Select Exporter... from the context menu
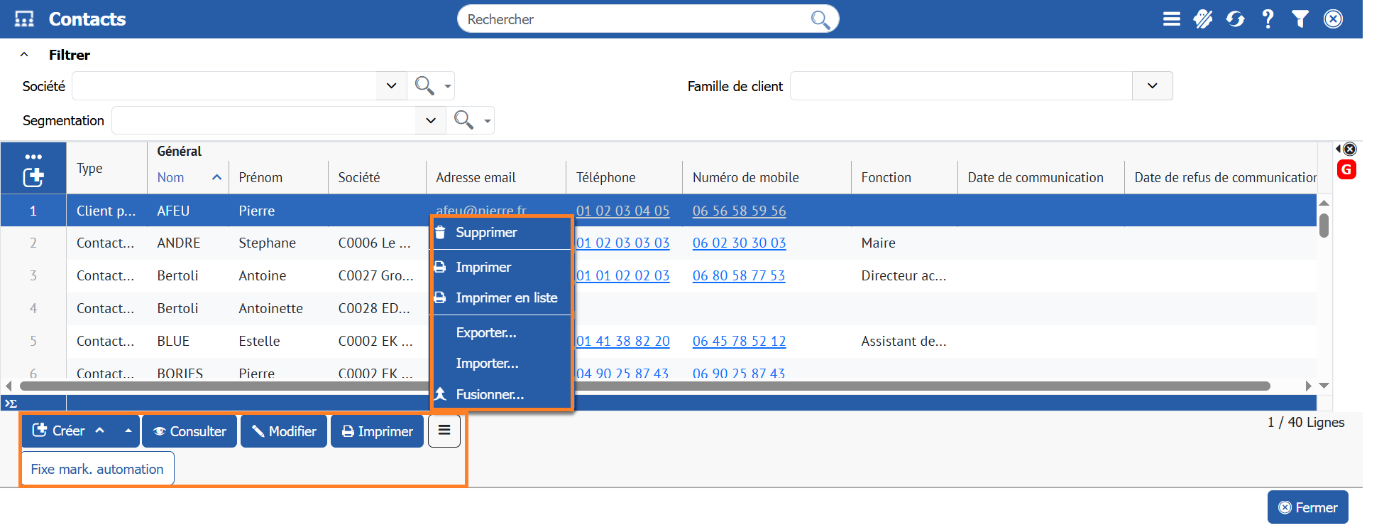This screenshot has width=1384, height=528. [486, 332]
